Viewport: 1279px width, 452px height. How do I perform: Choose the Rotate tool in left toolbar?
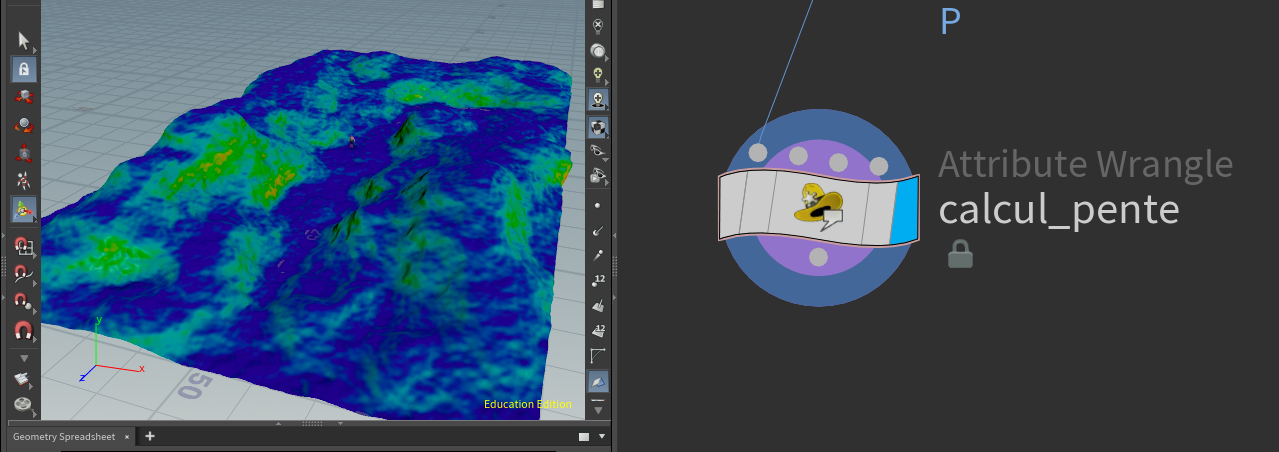pos(24,125)
